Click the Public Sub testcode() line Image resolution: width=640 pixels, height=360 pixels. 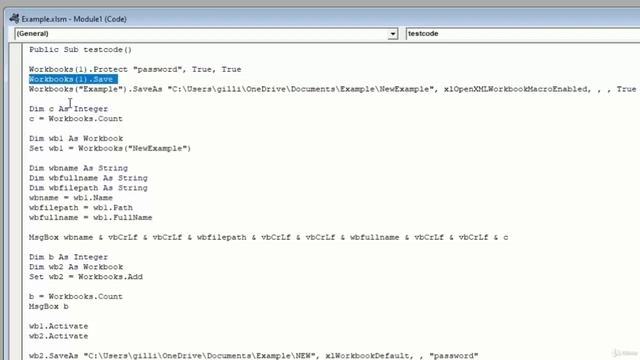pos(80,50)
